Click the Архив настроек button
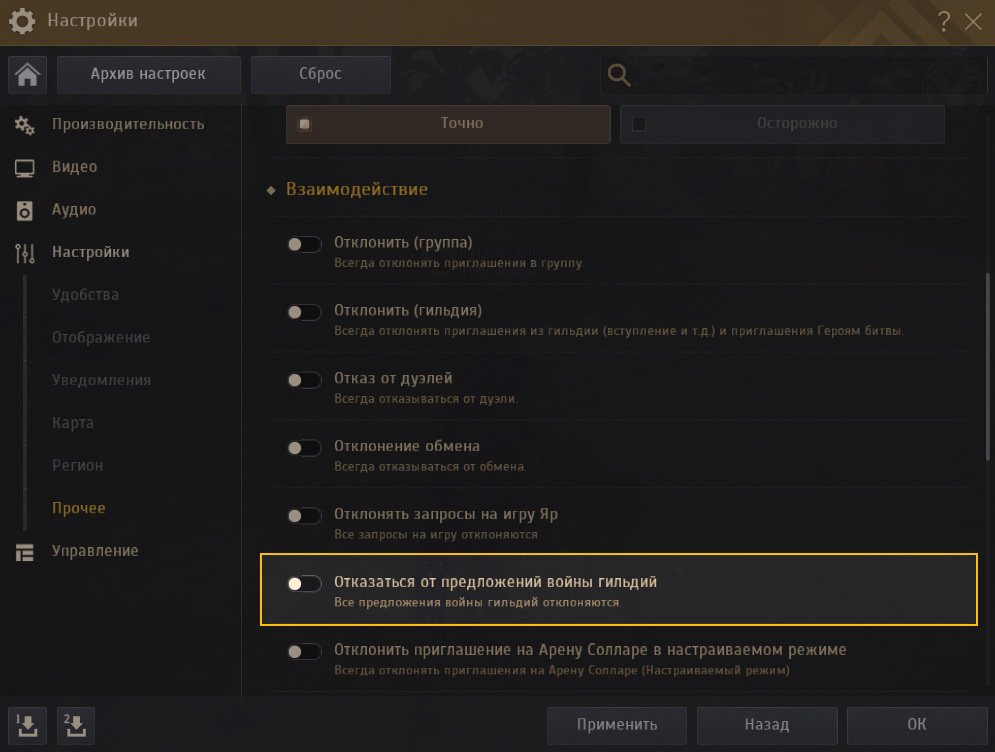Image resolution: width=995 pixels, height=752 pixels. pos(148,75)
